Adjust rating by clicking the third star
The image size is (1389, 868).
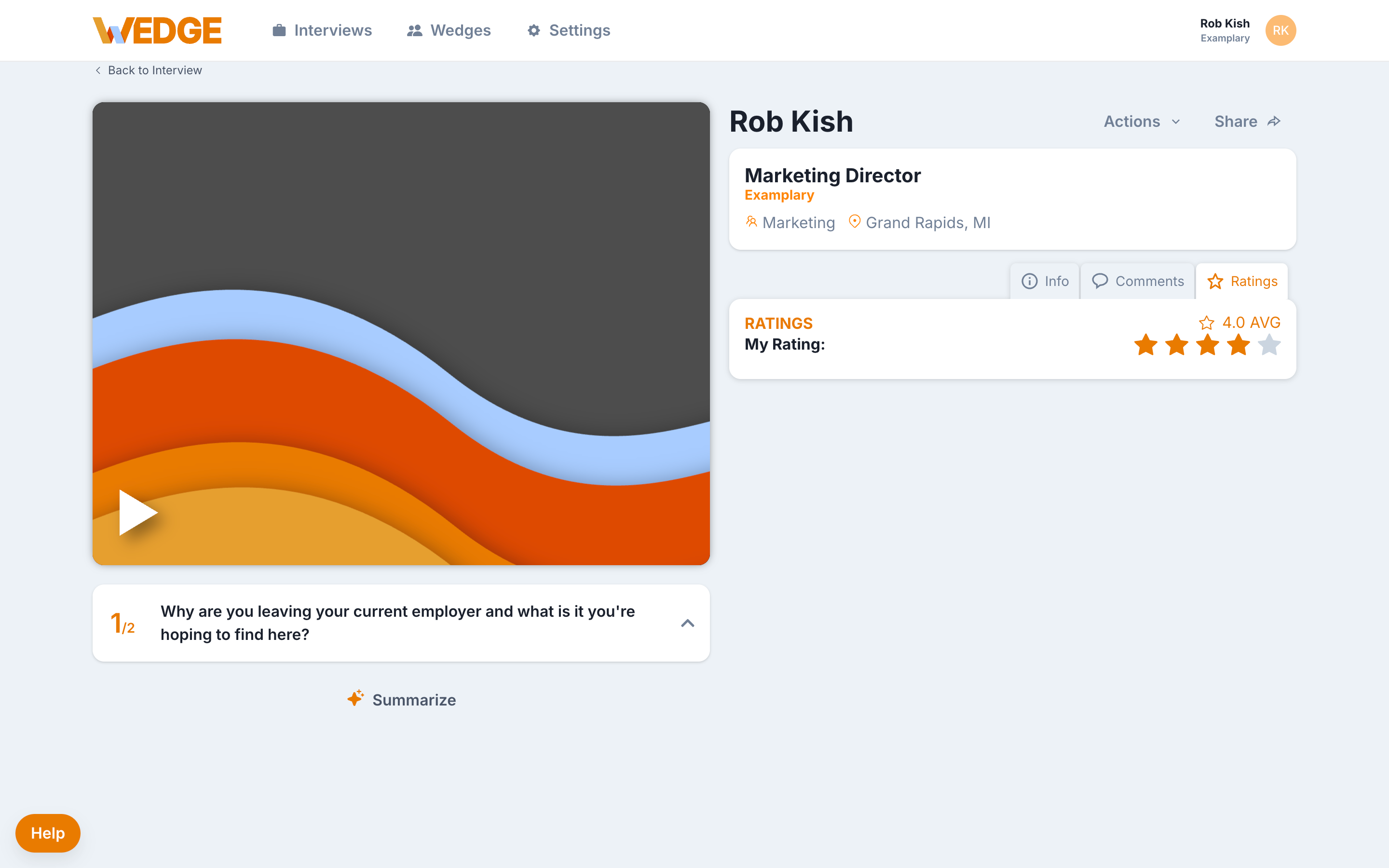click(1207, 345)
